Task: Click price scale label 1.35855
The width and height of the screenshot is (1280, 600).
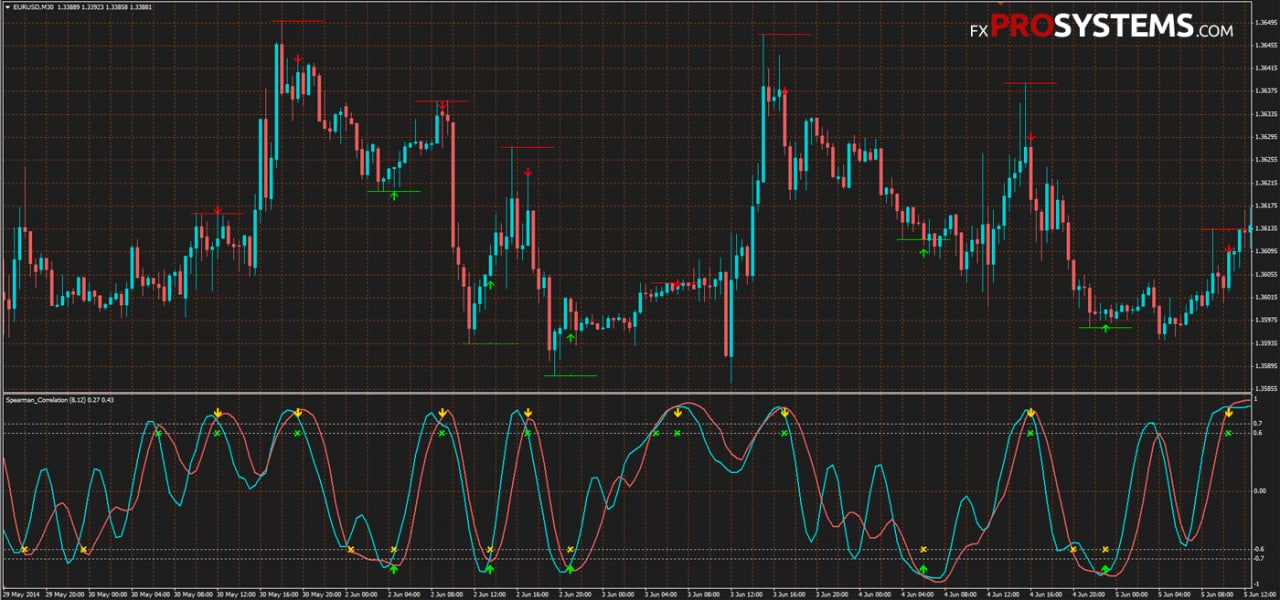Action: point(1265,388)
